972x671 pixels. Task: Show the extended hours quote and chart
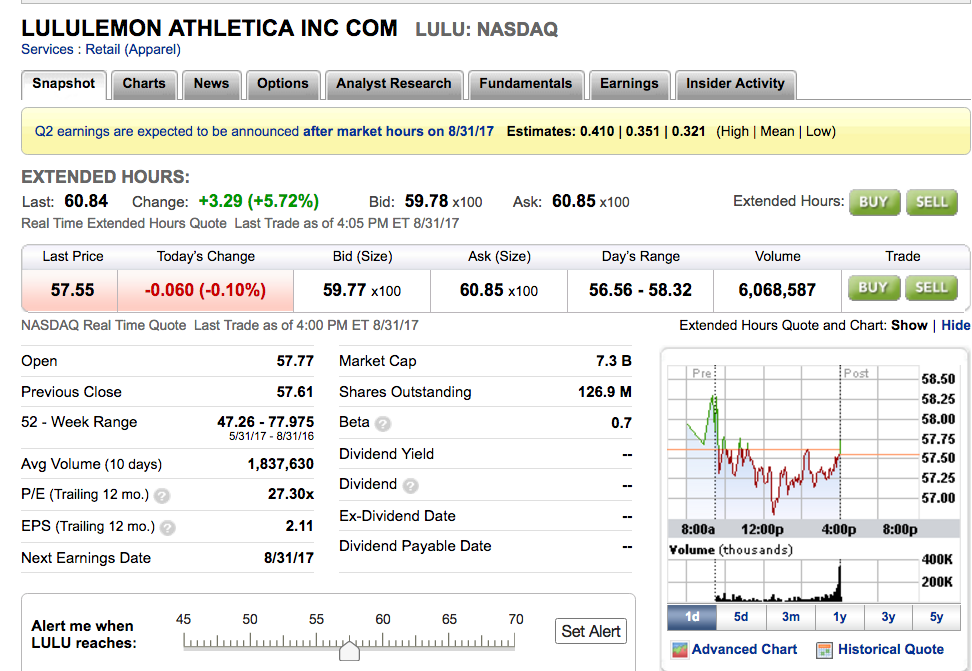click(909, 325)
